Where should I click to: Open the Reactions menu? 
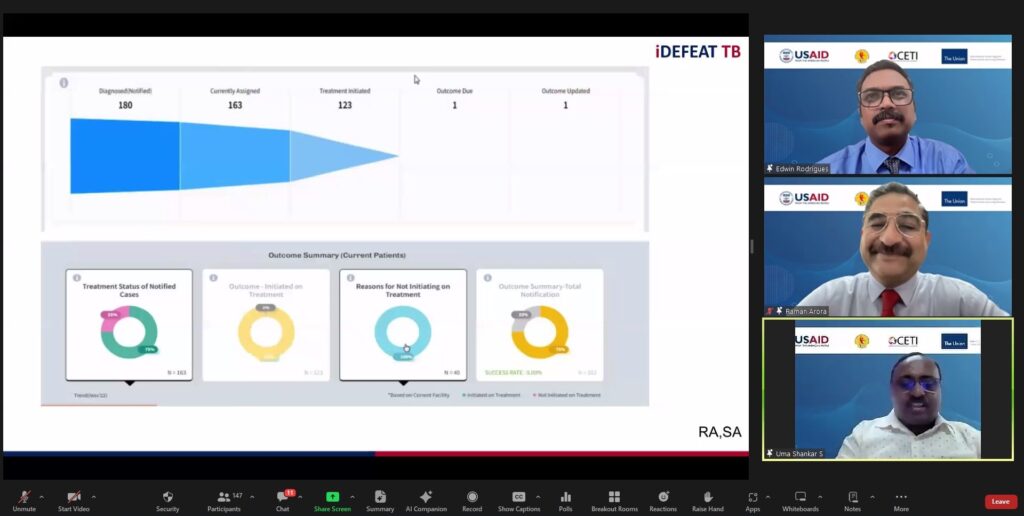[663, 497]
